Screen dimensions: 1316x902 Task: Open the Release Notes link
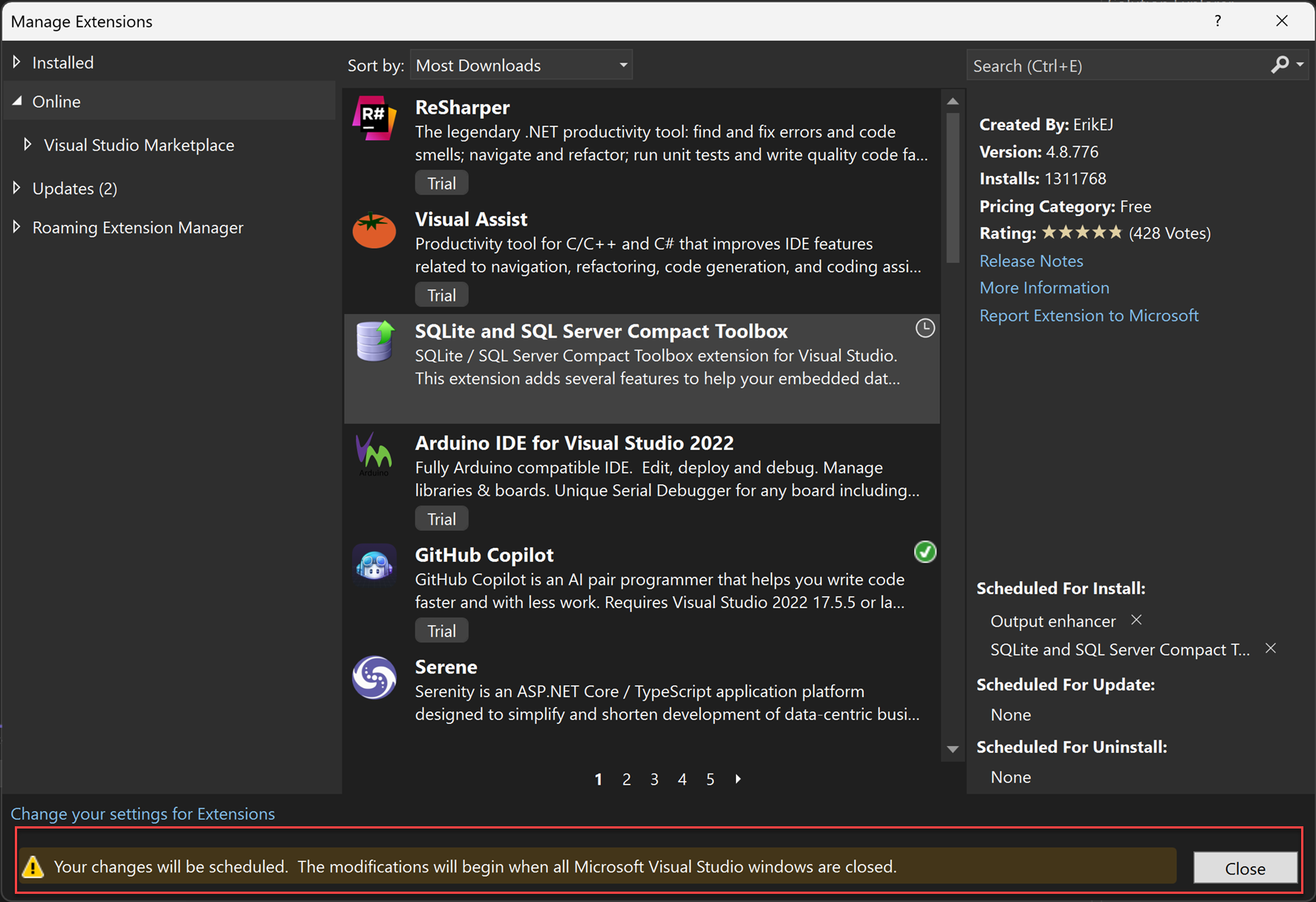click(x=1031, y=261)
